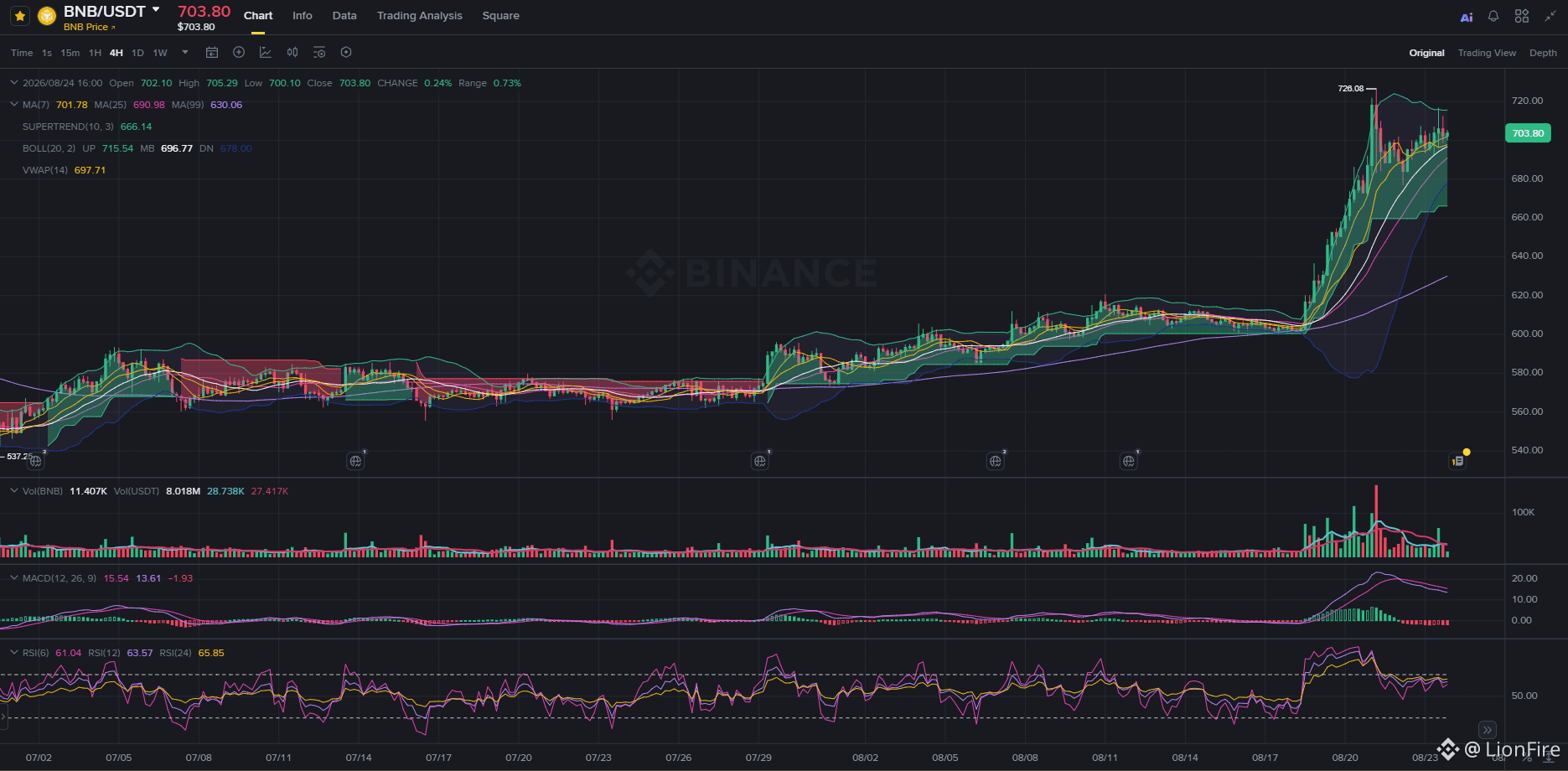The image size is (1568, 771).
Task: Click the RSI(6) label
Action: click(x=35, y=653)
